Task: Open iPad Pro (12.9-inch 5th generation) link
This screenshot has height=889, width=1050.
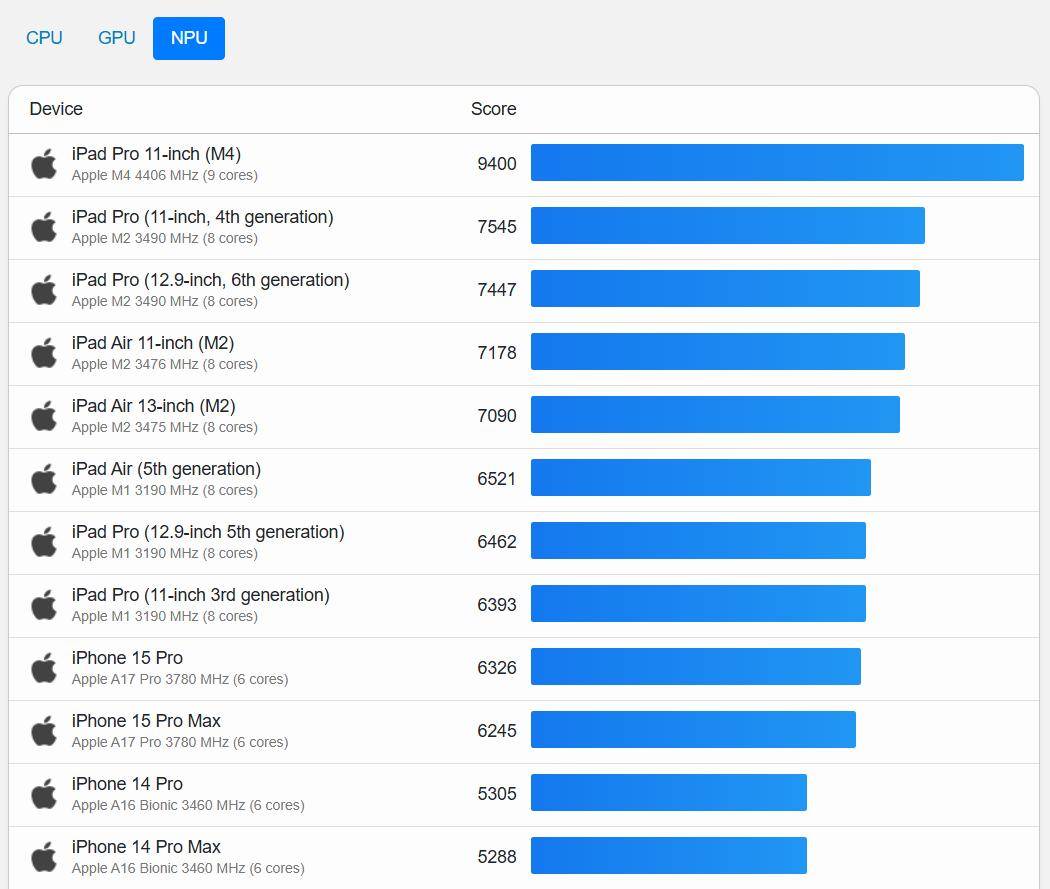Action: [x=208, y=532]
